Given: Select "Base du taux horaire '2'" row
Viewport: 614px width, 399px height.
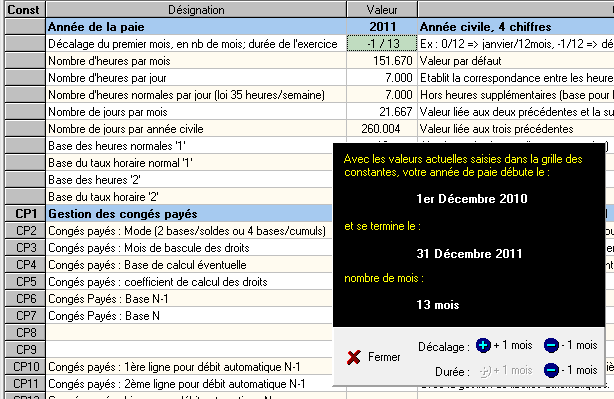Looking at the screenshot, I should (190, 197).
